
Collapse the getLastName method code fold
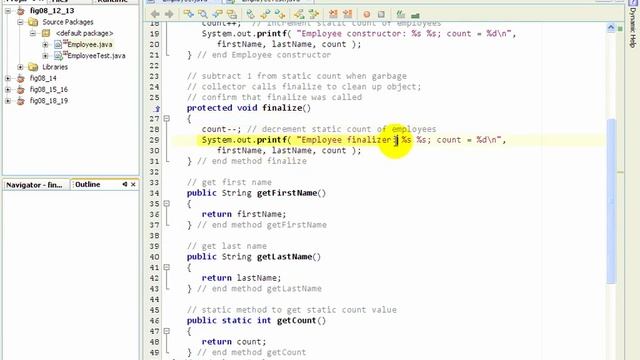(167, 267)
